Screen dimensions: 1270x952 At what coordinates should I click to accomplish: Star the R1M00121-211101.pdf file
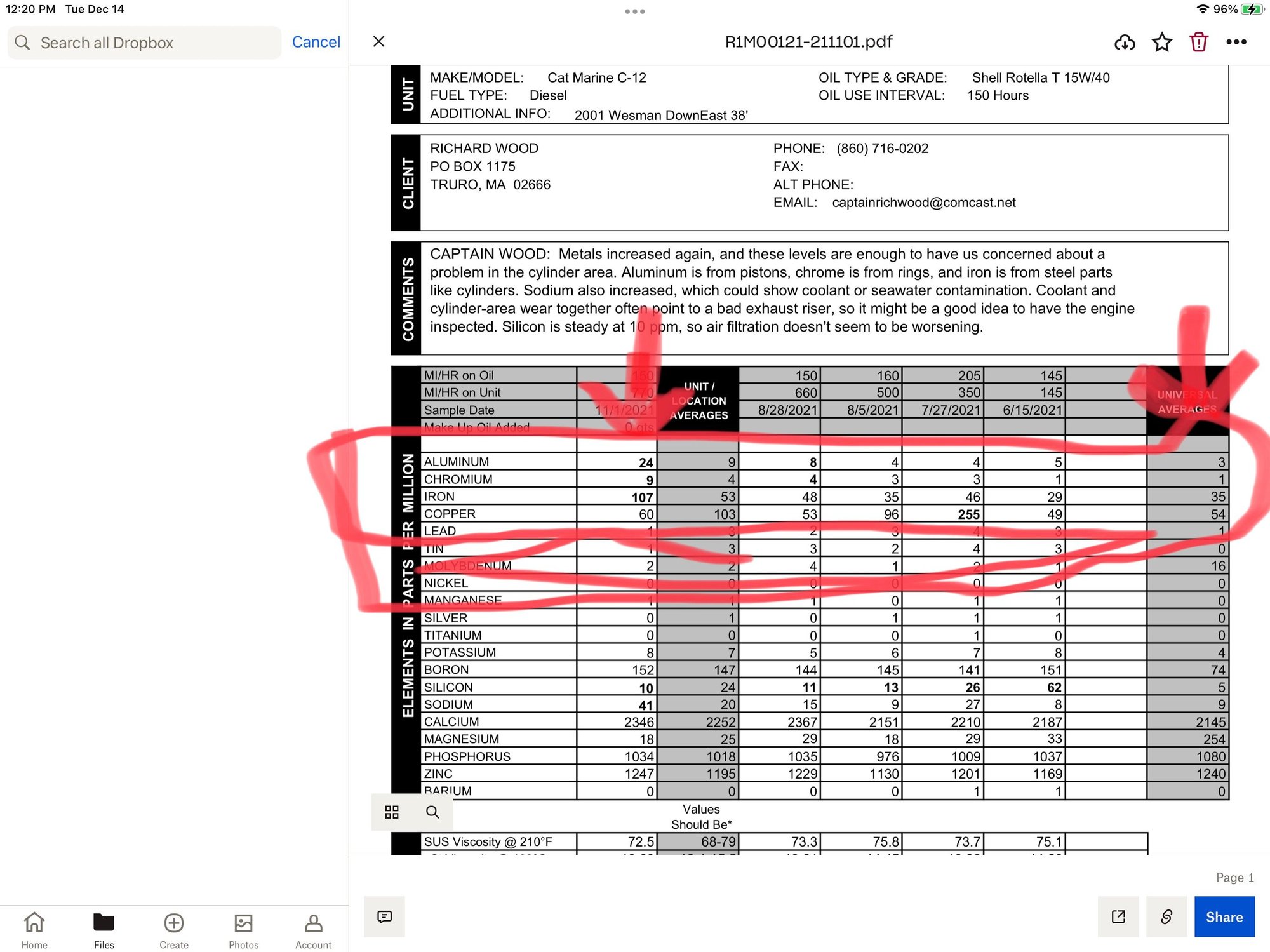click(x=1162, y=43)
